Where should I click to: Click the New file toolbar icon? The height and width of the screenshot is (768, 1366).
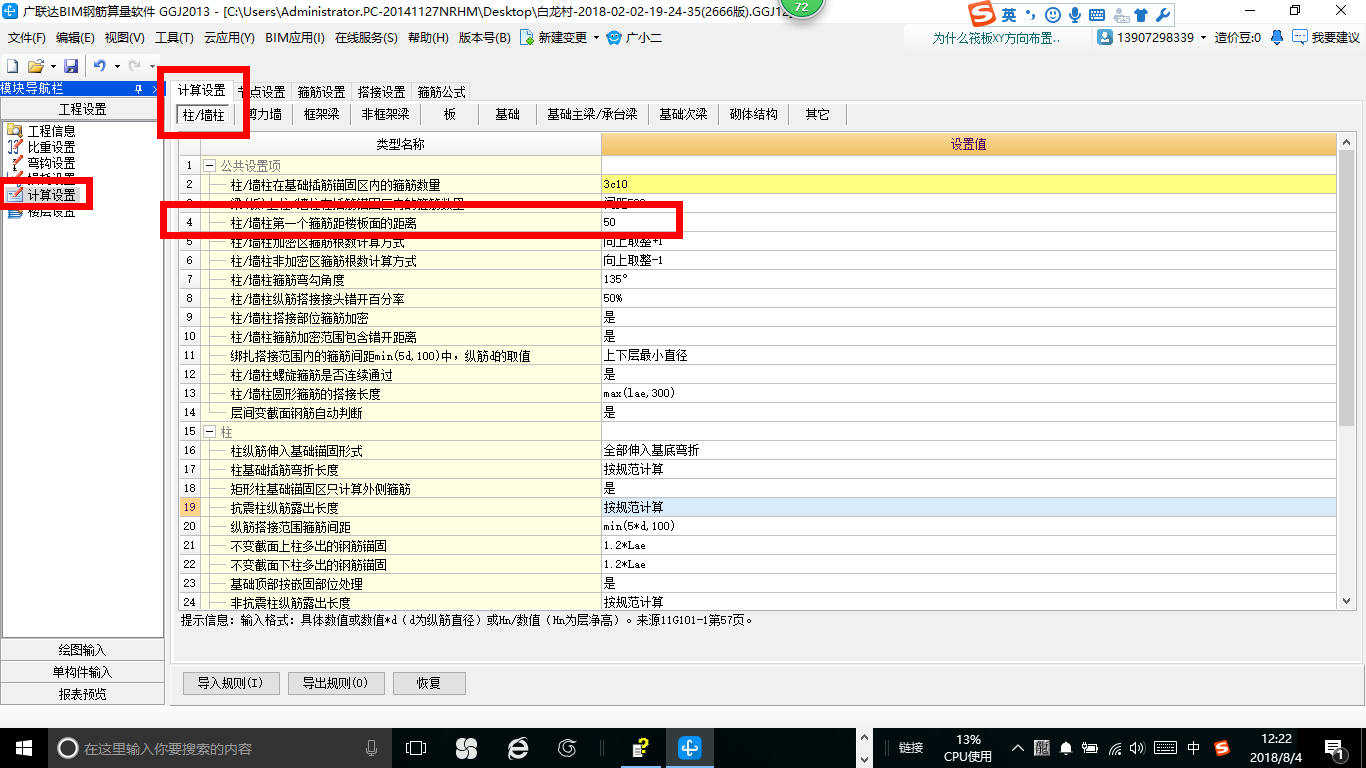click(13, 65)
